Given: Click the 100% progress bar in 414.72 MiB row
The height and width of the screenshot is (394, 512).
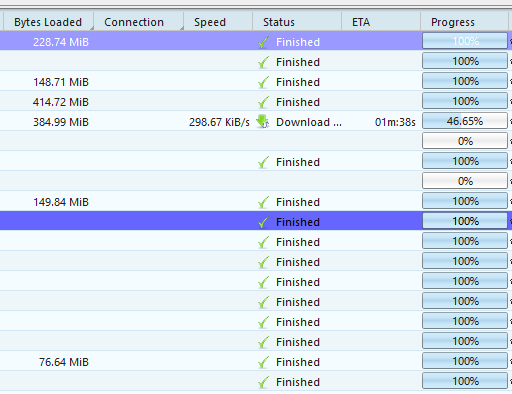Looking at the screenshot, I should [x=465, y=101].
